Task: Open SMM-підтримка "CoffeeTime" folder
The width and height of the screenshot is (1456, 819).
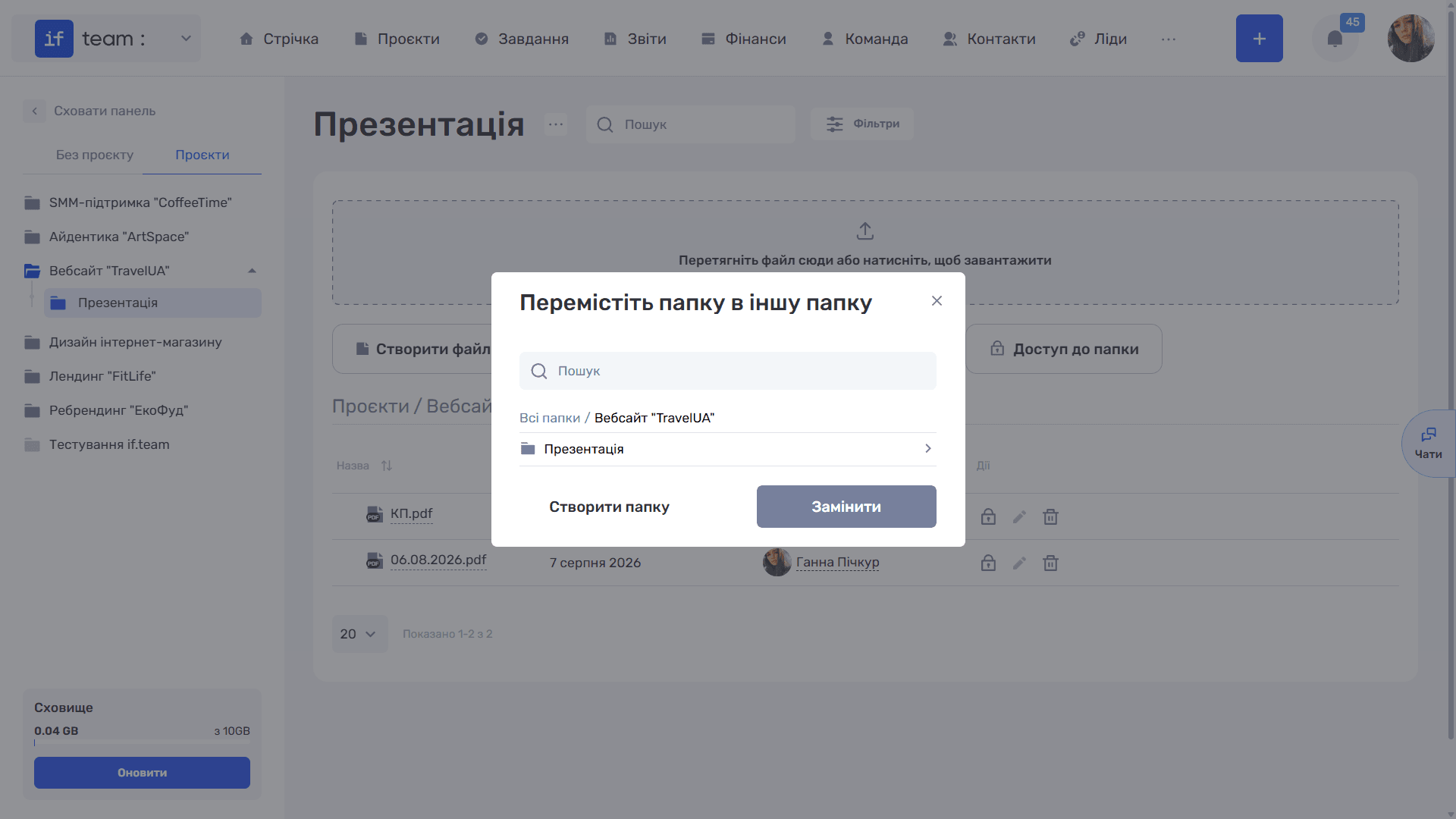Action: 142,202
